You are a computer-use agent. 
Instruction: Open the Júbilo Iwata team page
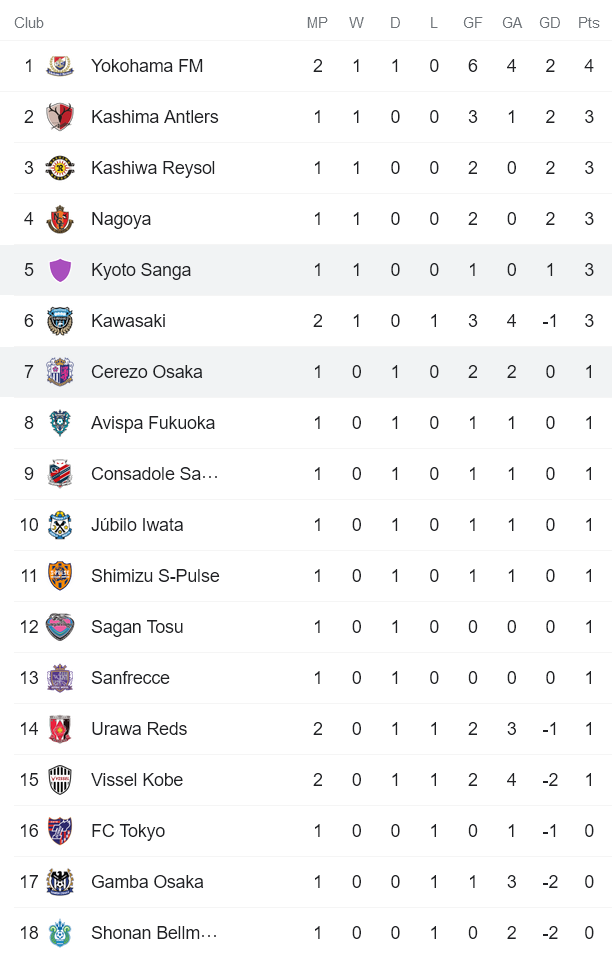point(138,524)
